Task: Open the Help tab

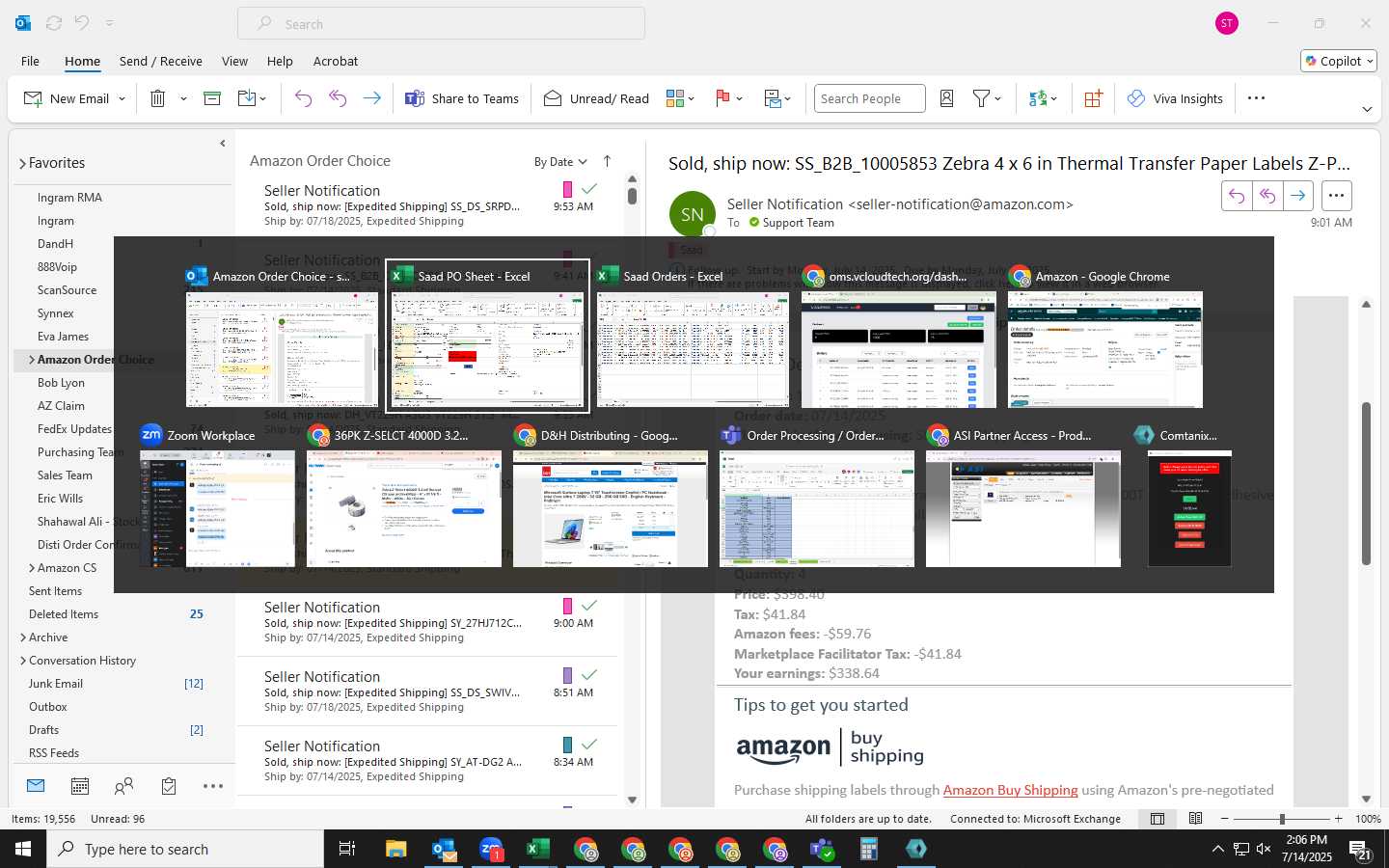Action: [x=280, y=61]
